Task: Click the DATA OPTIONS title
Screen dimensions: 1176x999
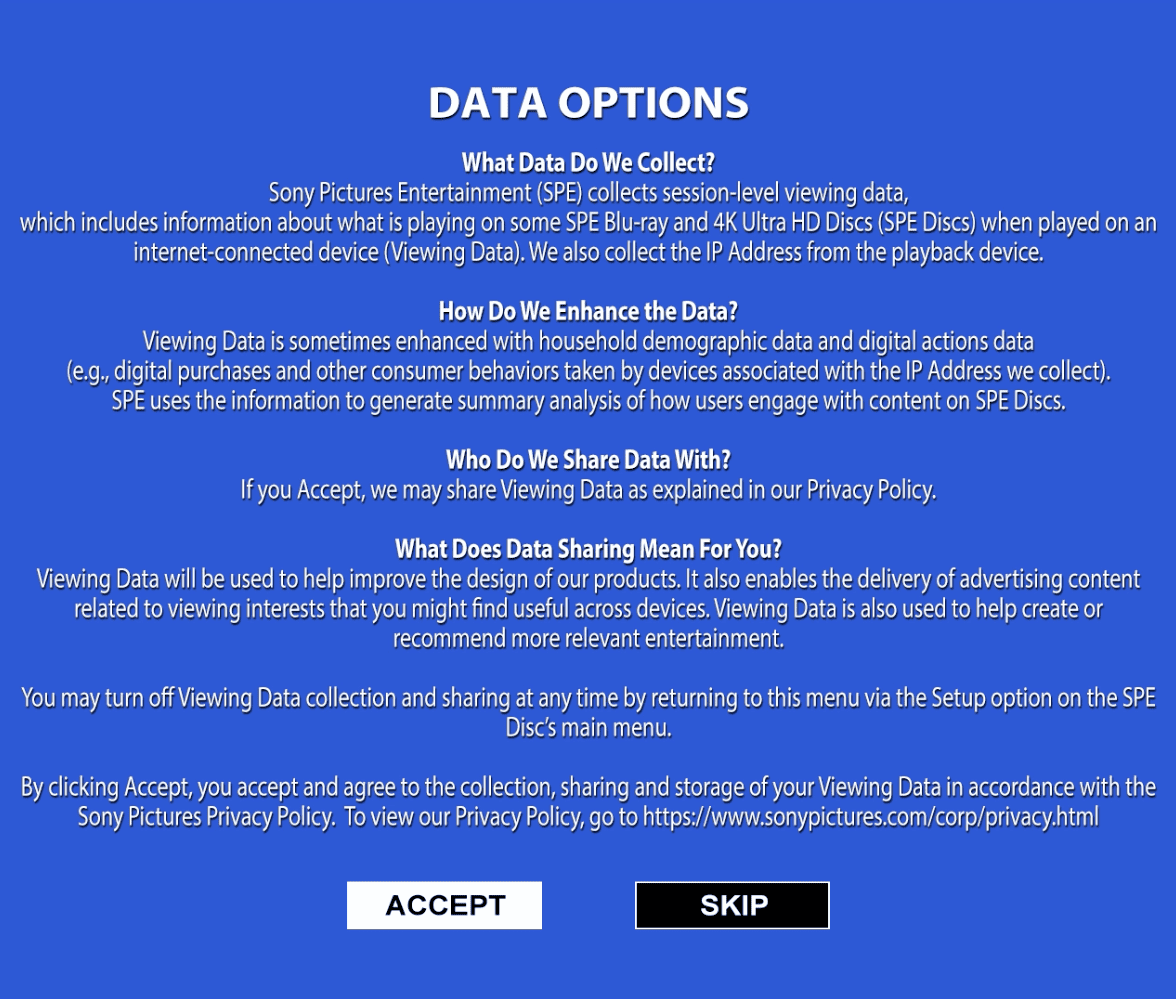Action: point(588,104)
